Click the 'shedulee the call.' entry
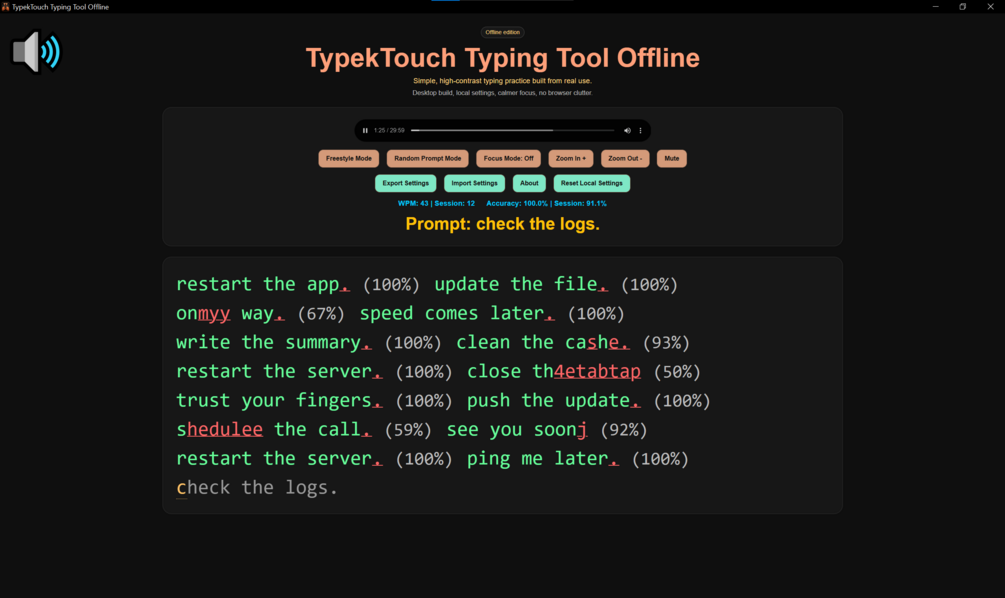The width and height of the screenshot is (1005, 598). pos(274,429)
